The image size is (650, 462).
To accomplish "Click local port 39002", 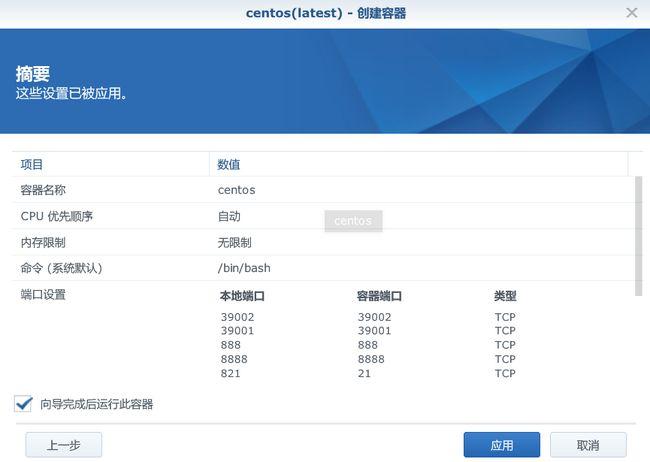I will click(x=238, y=317).
